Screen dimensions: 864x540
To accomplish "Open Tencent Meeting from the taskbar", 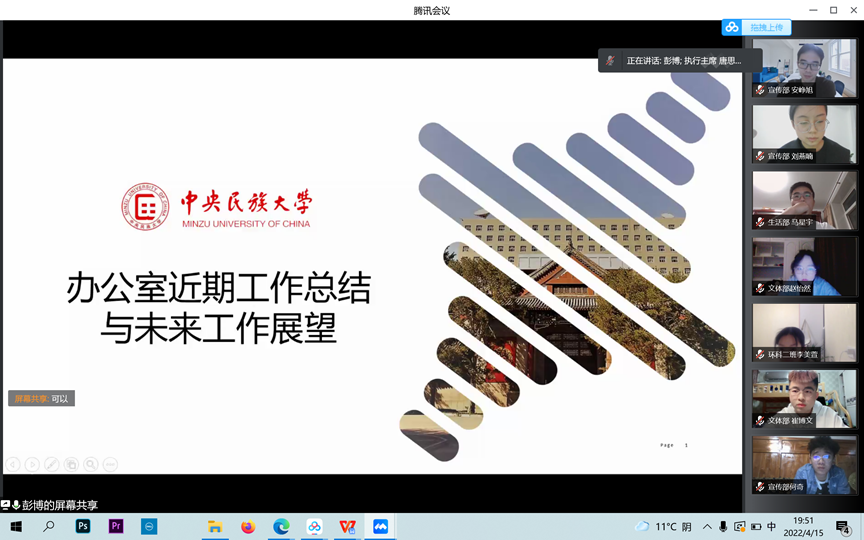I will point(380,526).
